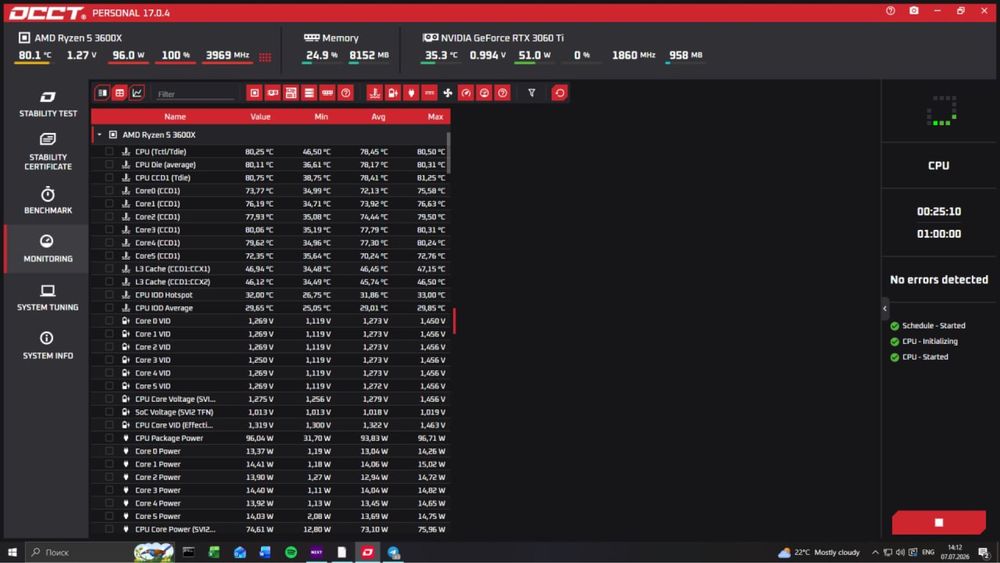Check the CPU Die (average) row checkbox
This screenshot has width=1000, height=563.
[109, 165]
